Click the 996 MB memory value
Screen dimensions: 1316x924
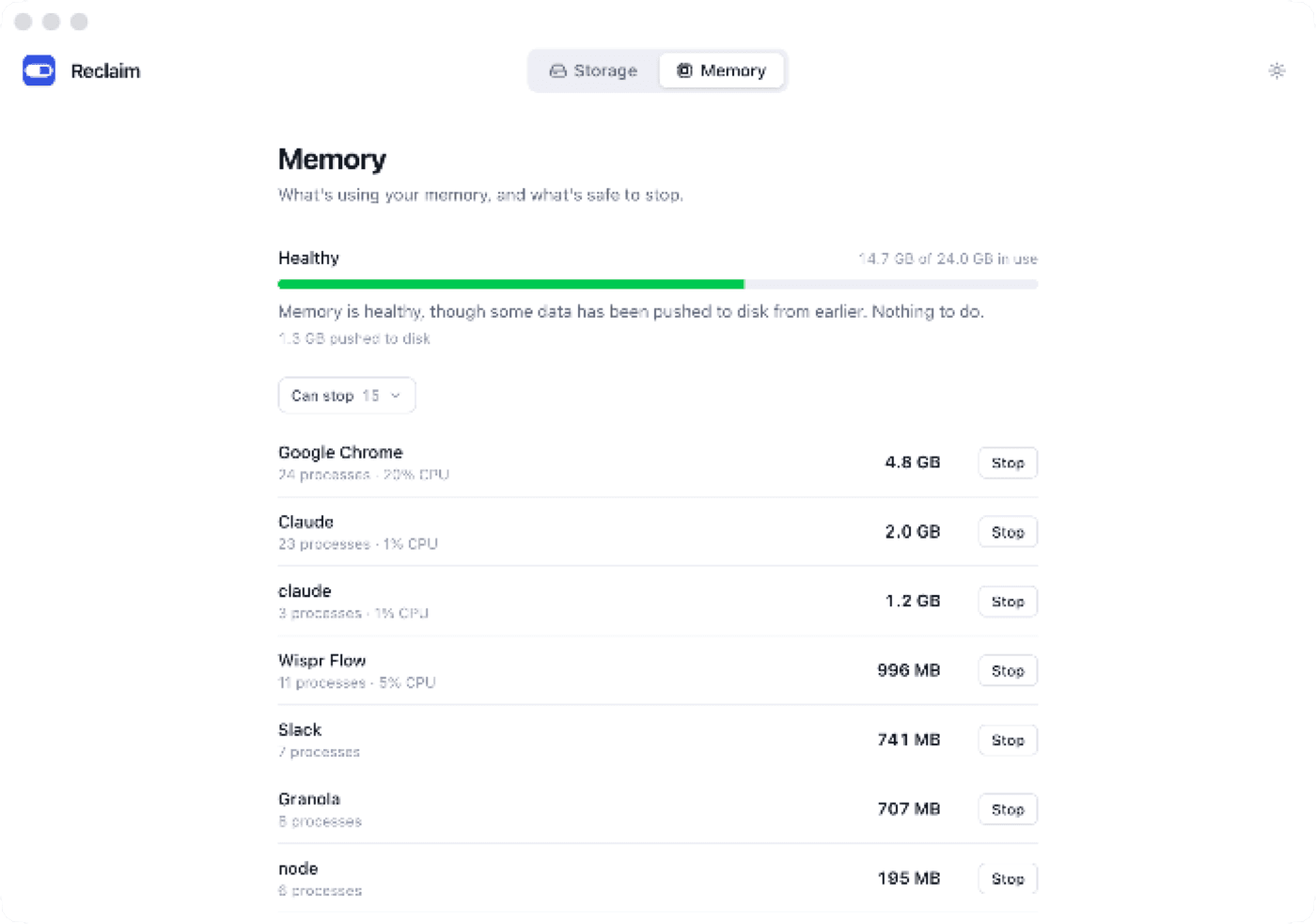[909, 670]
